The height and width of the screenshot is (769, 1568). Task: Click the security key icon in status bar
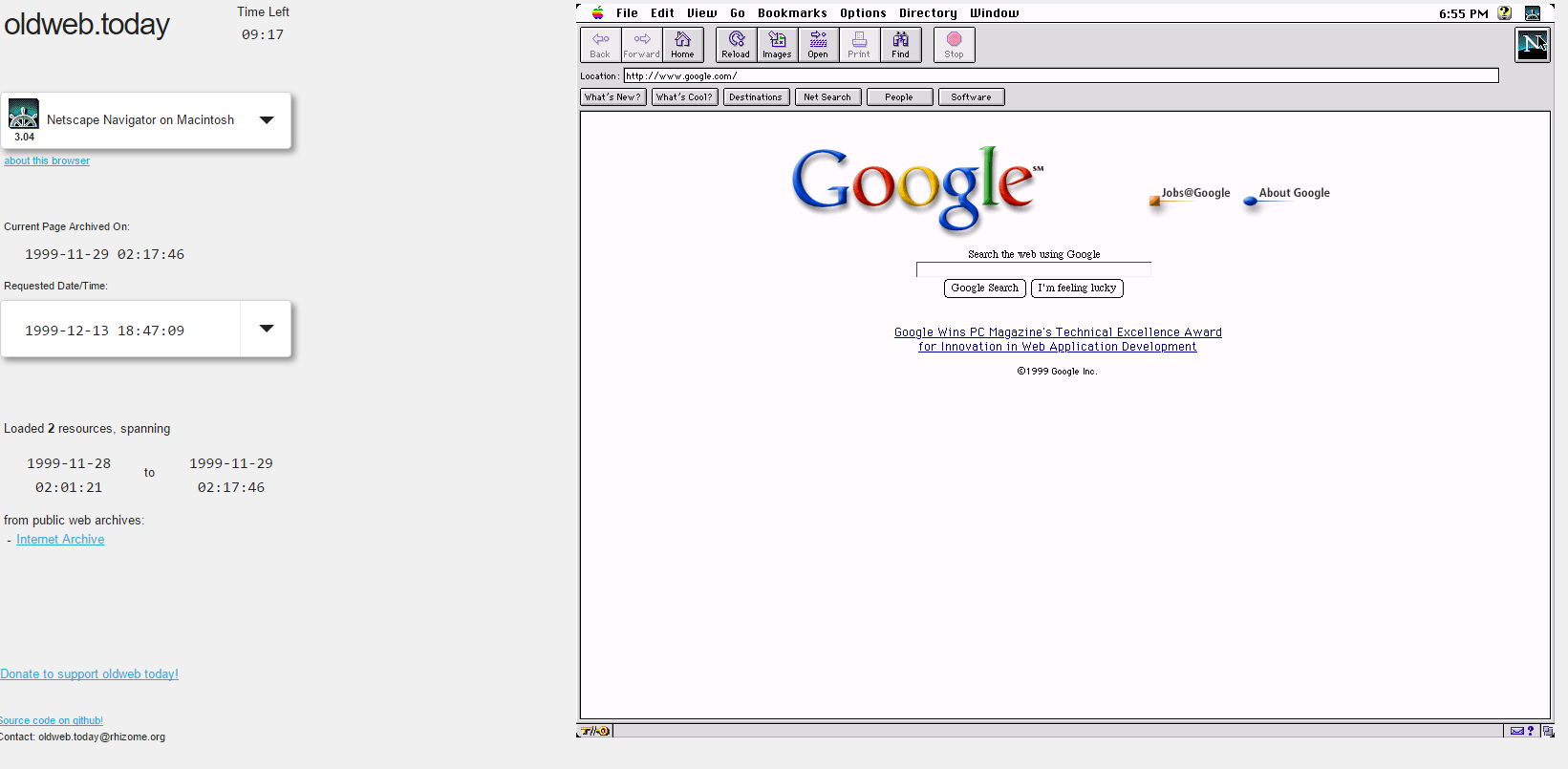click(595, 731)
